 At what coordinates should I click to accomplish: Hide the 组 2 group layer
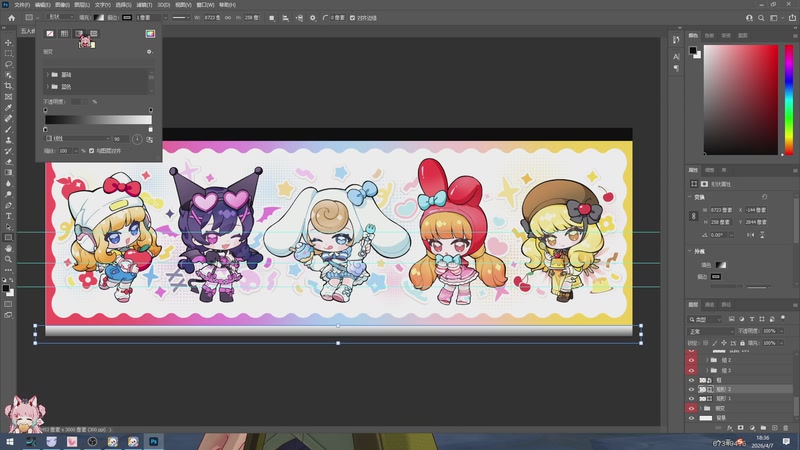[x=691, y=360]
